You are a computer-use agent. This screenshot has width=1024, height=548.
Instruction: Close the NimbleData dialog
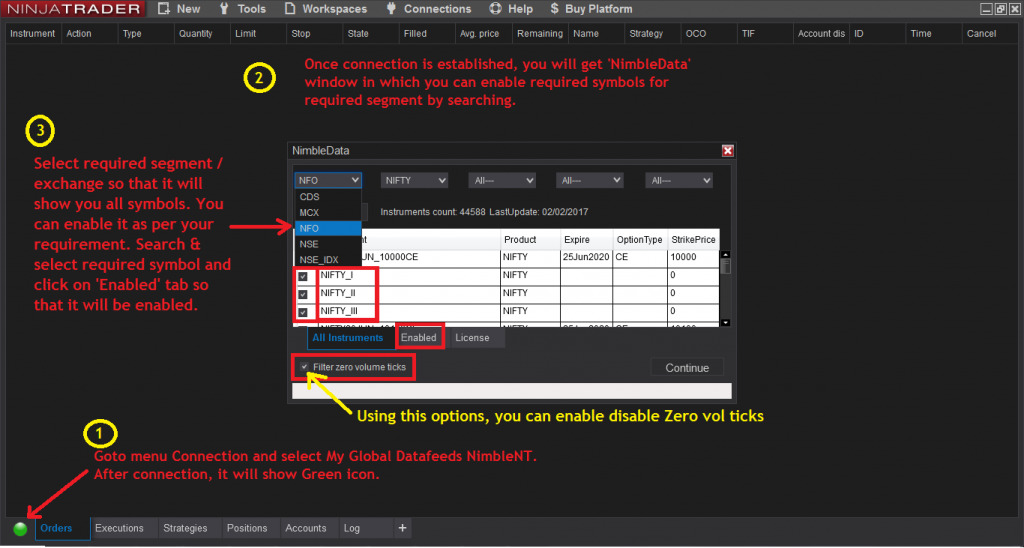(x=728, y=151)
